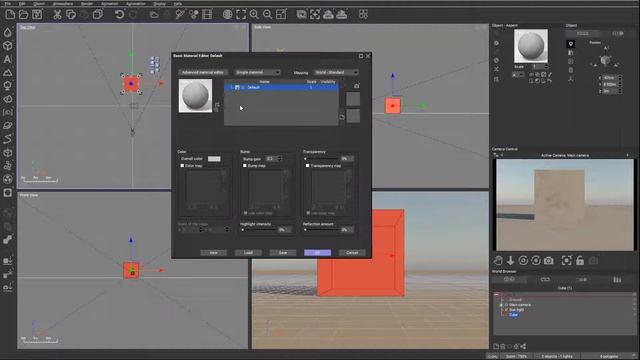Select the tree plant tool in left toolbar
The height and width of the screenshot is (360, 640).
pyautogui.click(x=8, y=86)
